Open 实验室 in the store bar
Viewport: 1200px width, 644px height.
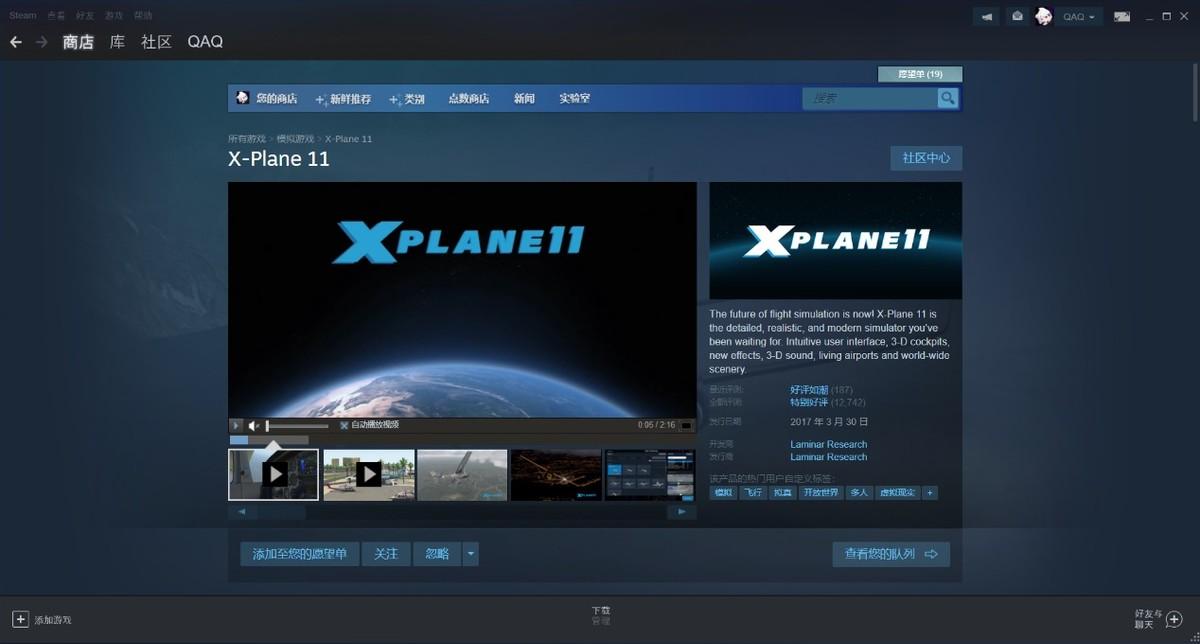pos(575,98)
